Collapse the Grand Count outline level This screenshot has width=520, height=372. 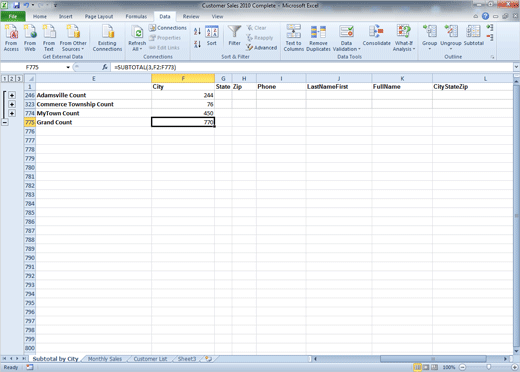tap(5, 122)
